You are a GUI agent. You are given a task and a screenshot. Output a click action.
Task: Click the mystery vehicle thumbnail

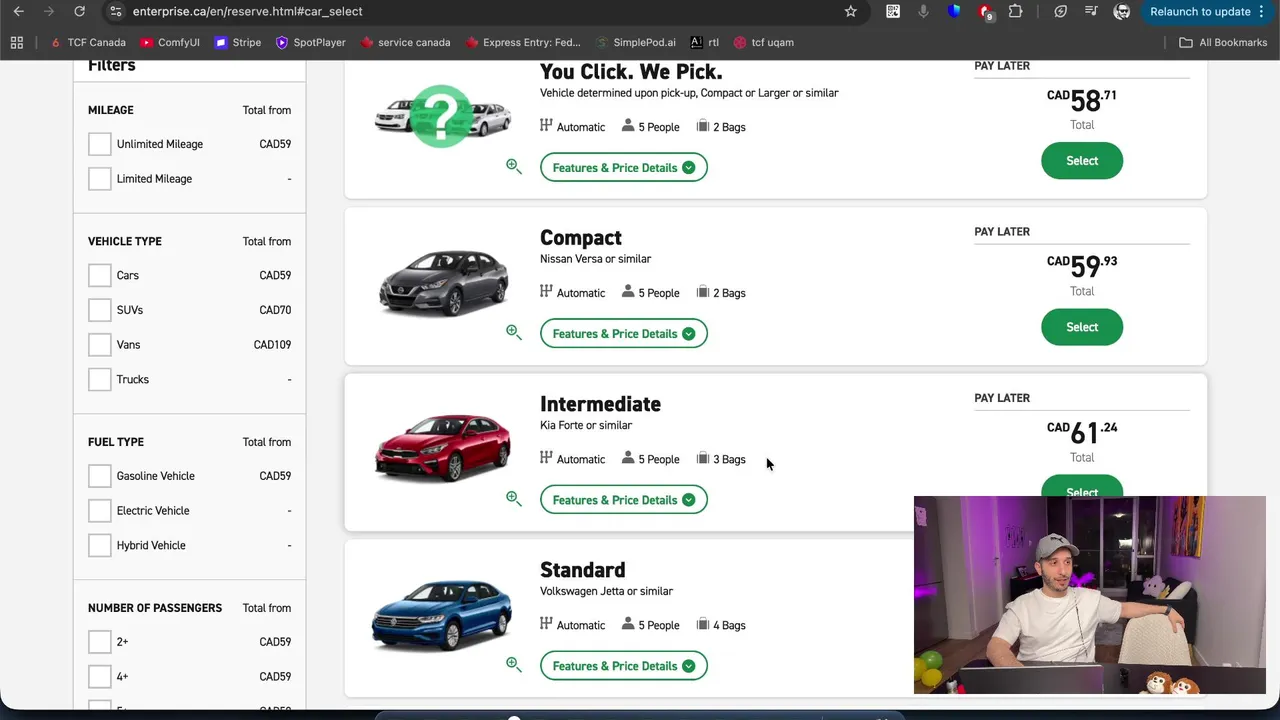(x=442, y=116)
